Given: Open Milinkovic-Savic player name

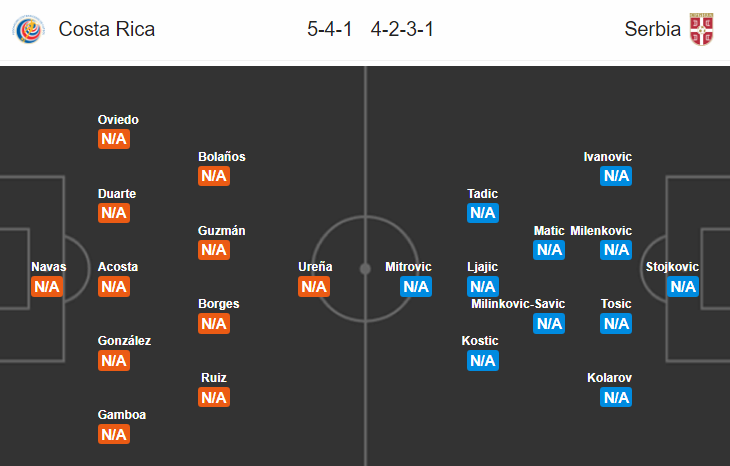Looking at the screenshot, I should (518, 304).
